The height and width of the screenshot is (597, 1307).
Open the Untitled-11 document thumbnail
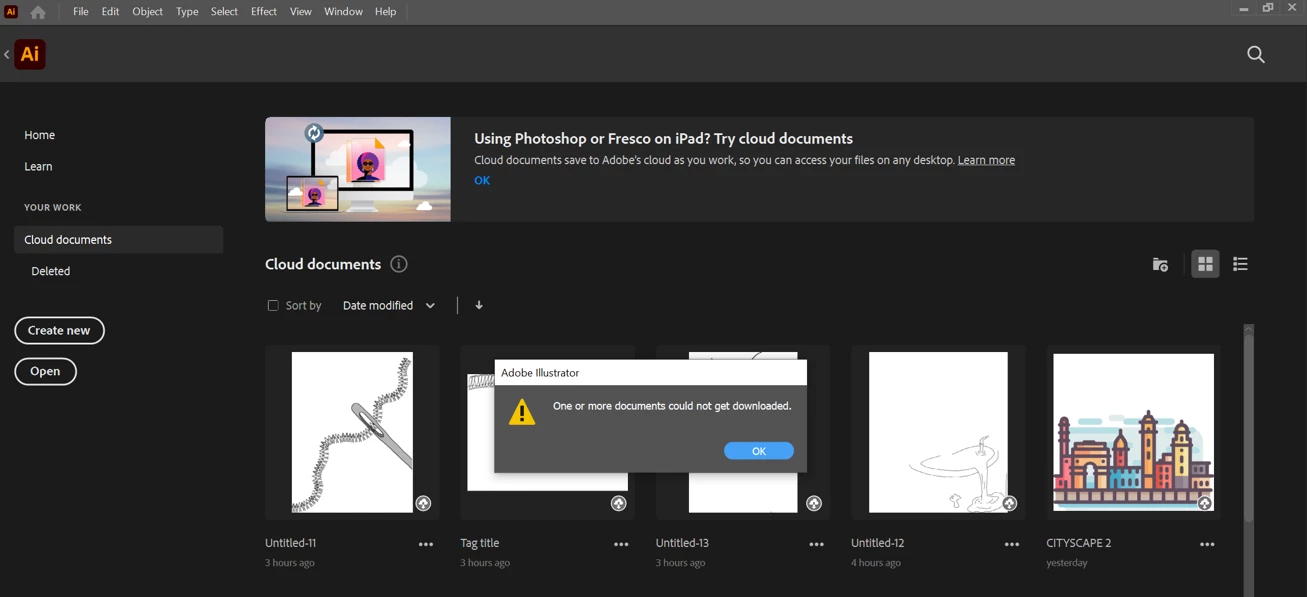352,432
